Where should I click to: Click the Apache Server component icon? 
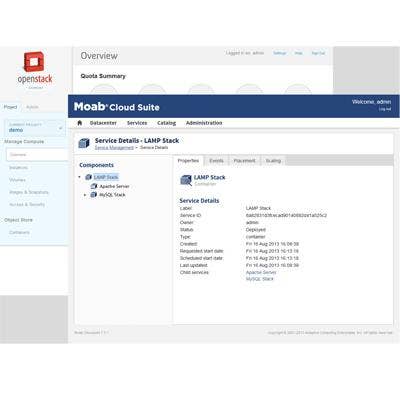tap(94, 186)
